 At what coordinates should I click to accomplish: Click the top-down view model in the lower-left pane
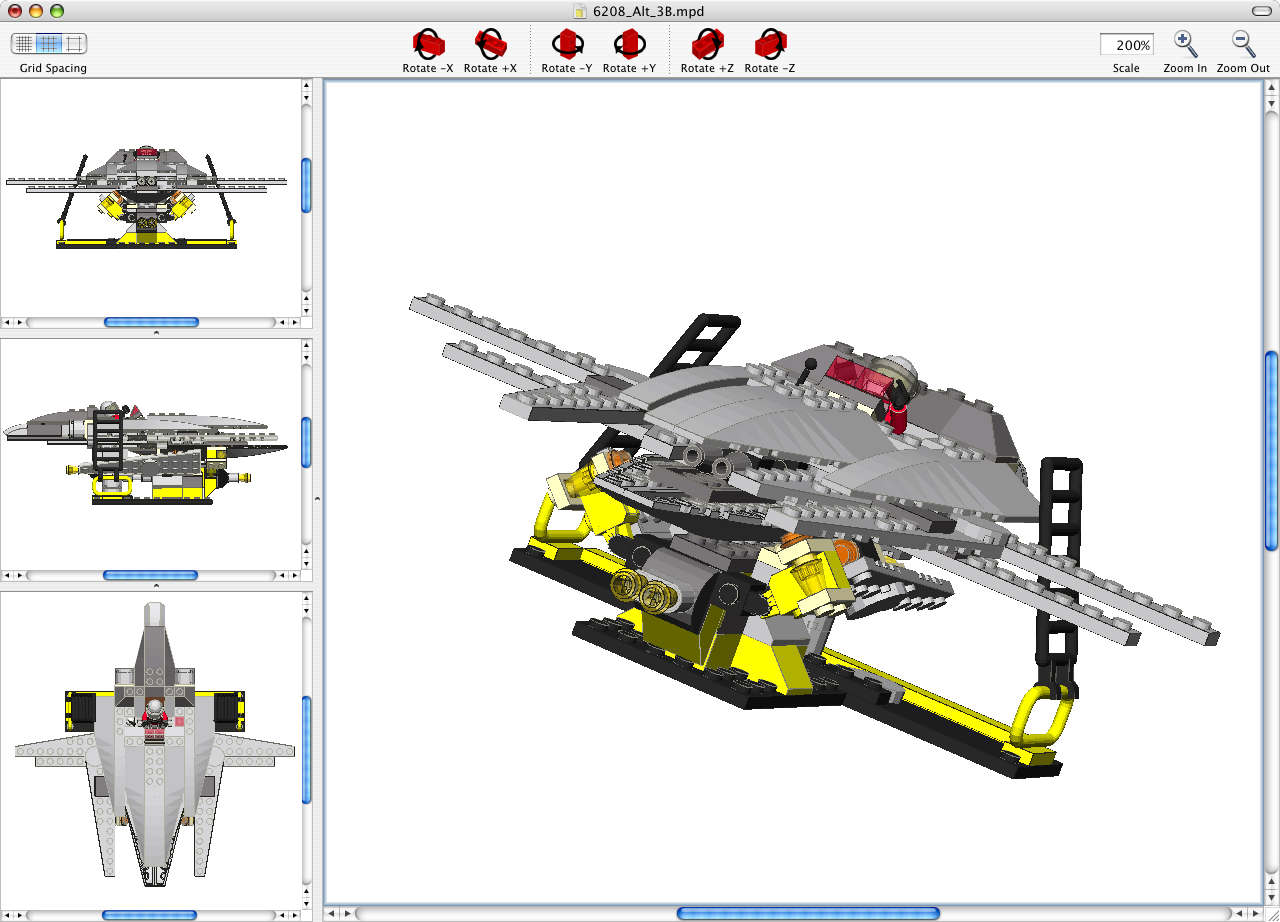pos(154,745)
